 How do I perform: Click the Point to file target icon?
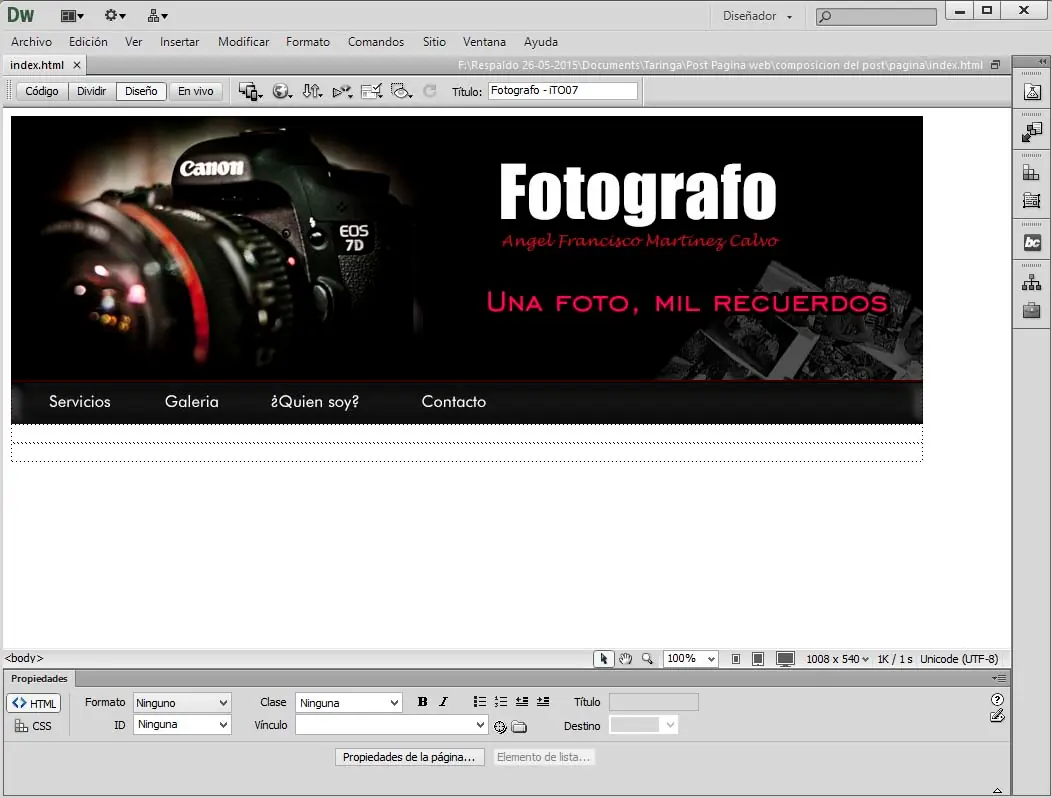pos(500,726)
